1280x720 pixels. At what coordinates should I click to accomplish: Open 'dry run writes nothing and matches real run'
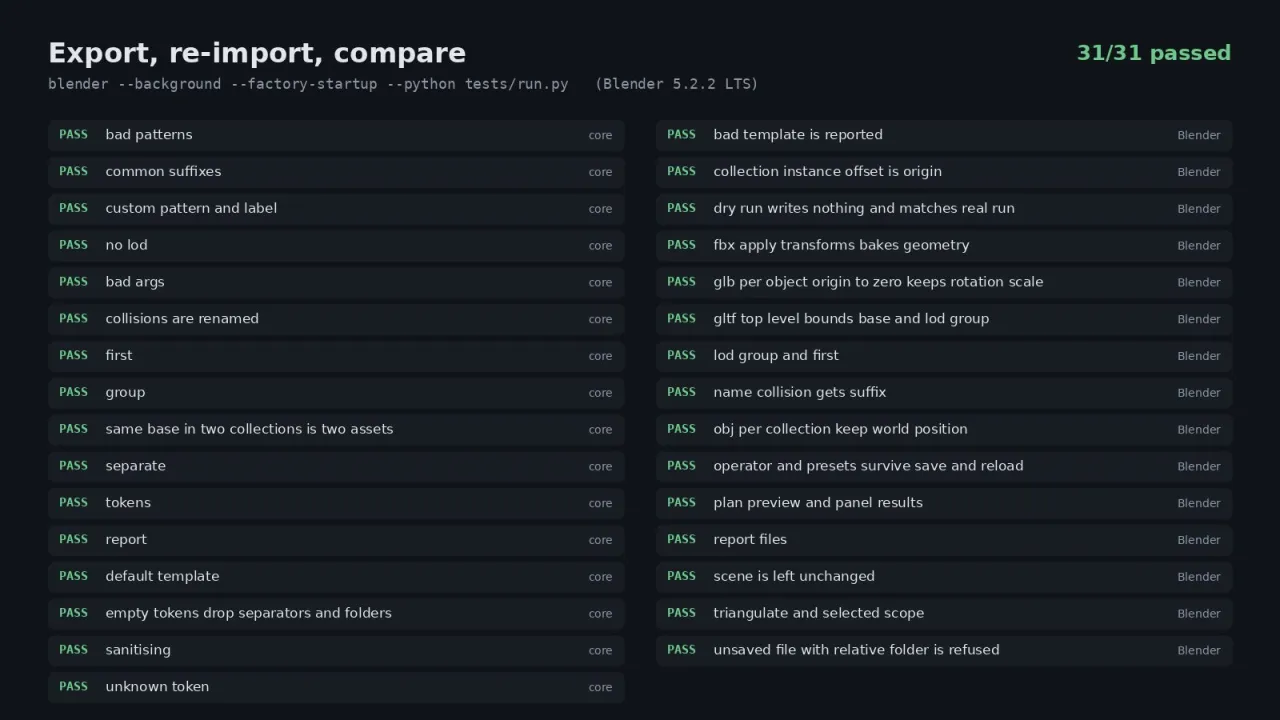click(944, 209)
